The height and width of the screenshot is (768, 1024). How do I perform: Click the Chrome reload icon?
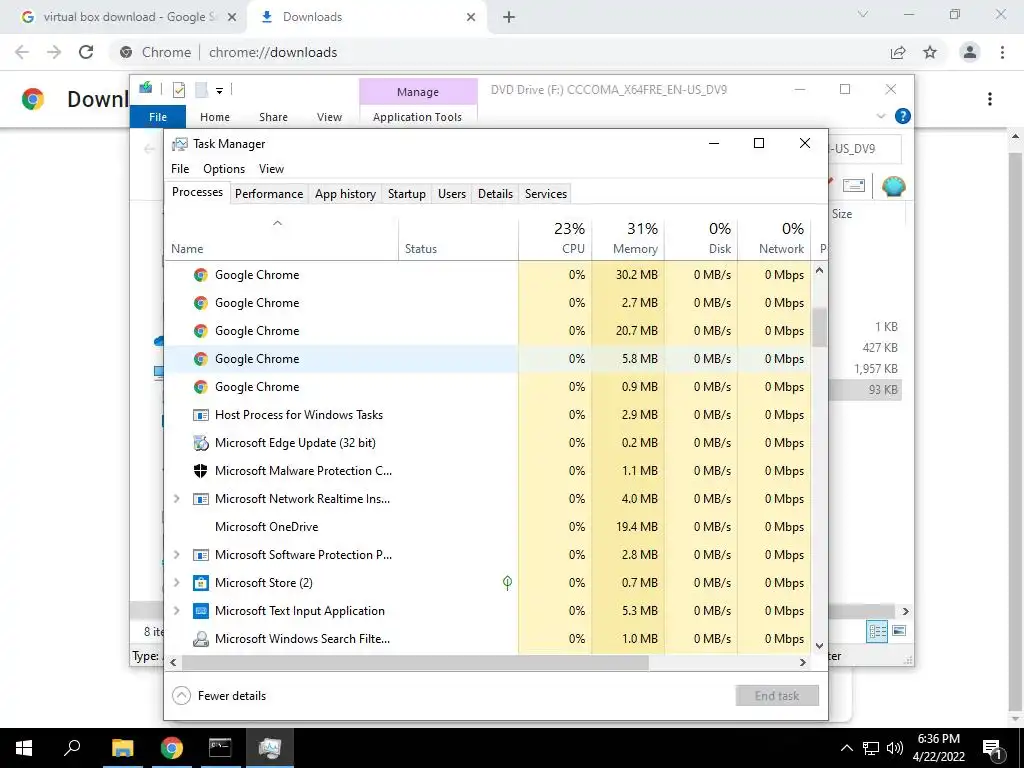[86, 52]
